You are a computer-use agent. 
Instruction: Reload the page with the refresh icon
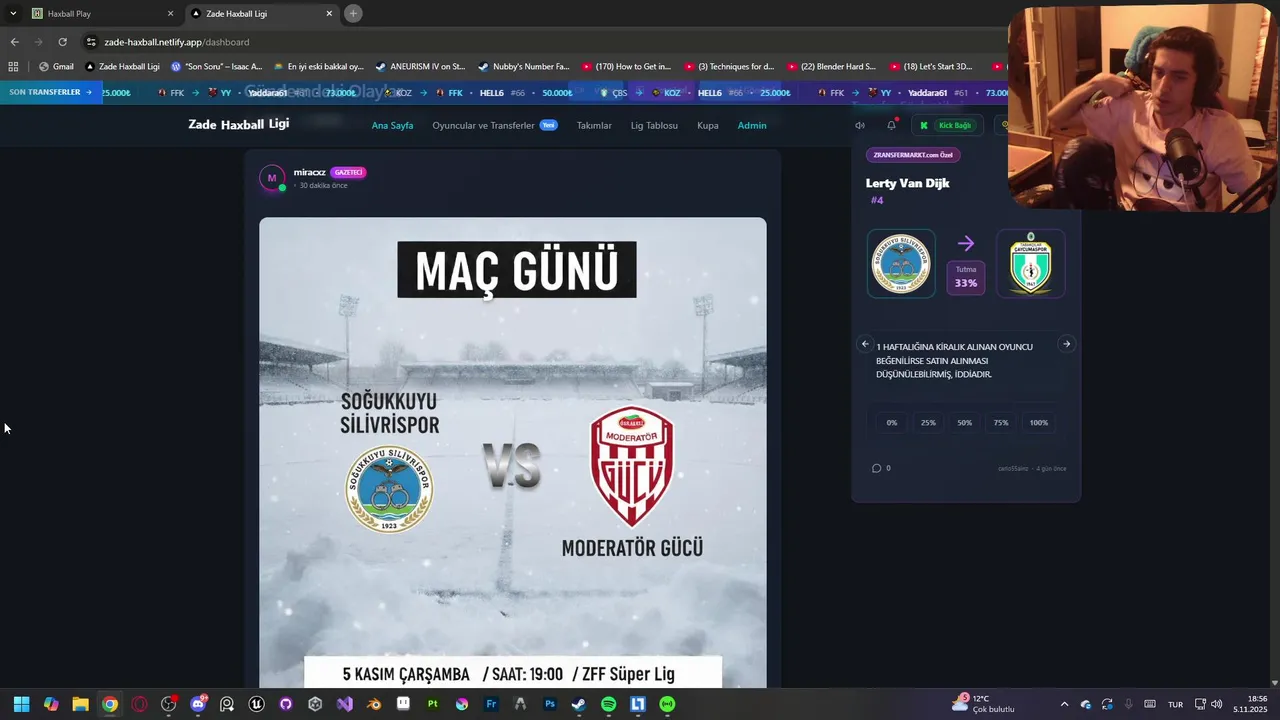coord(62,42)
